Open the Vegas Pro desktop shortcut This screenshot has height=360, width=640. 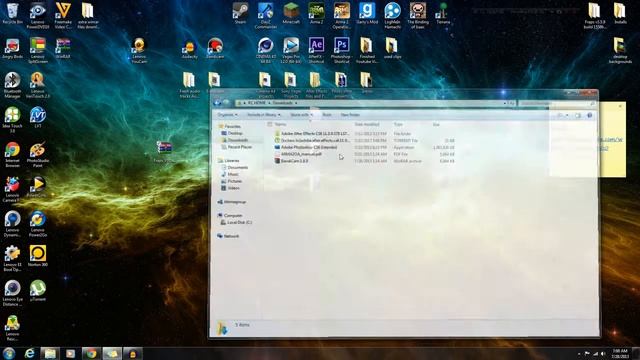coord(291,50)
